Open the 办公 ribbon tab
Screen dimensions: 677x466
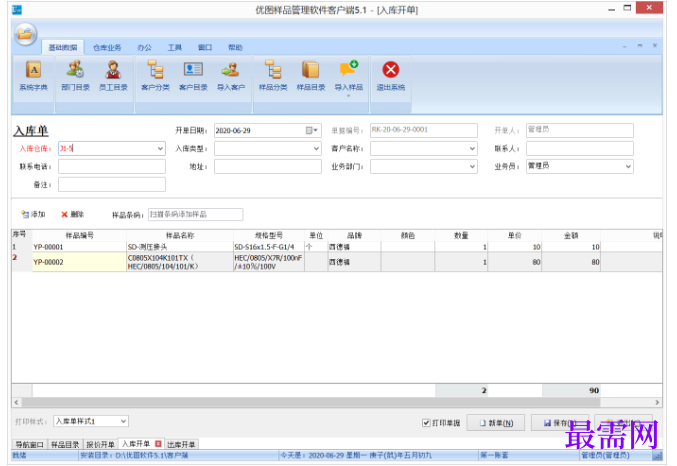(x=145, y=48)
